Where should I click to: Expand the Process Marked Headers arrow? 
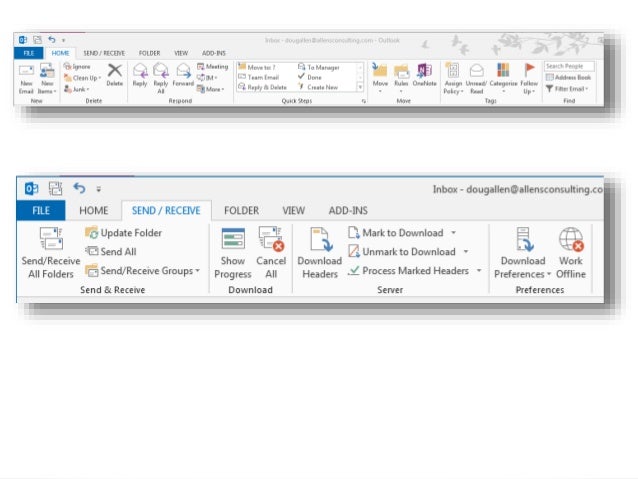coord(479,271)
